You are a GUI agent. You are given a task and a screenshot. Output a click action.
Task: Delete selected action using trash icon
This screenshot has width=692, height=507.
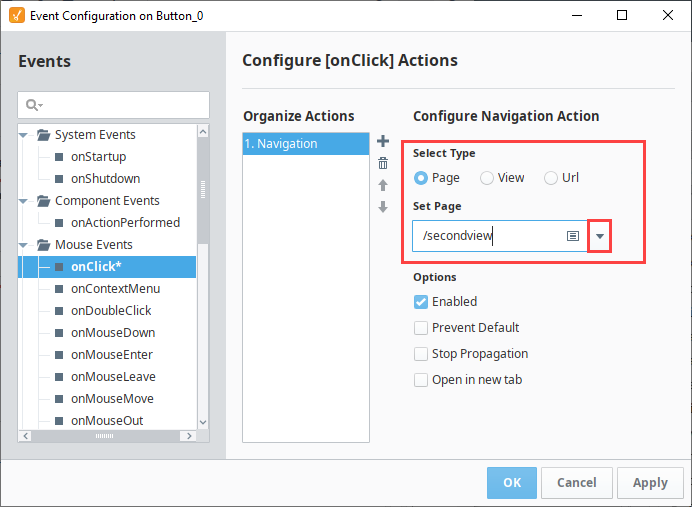point(383,163)
